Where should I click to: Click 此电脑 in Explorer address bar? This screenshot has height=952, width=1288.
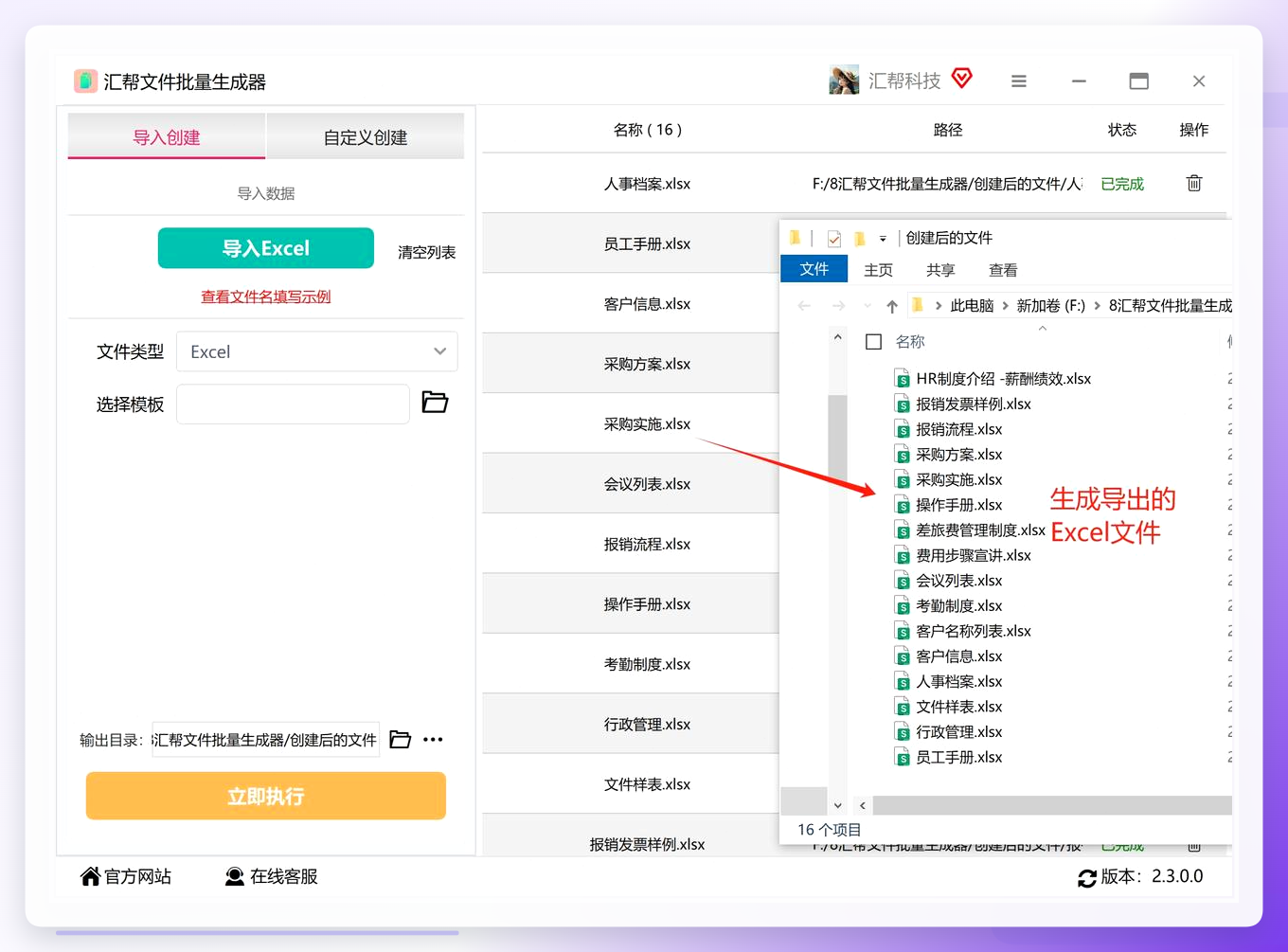972,305
